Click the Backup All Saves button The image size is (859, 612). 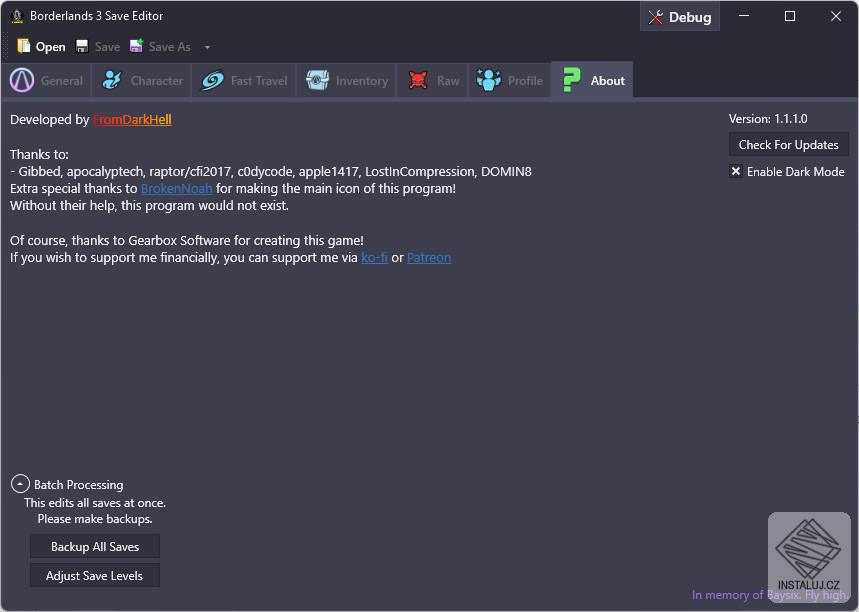click(x=95, y=547)
